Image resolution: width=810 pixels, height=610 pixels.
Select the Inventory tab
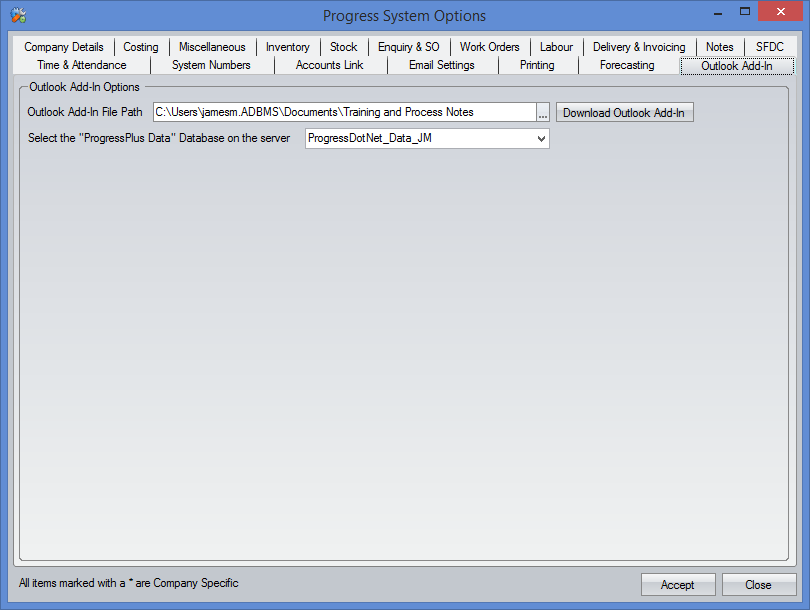[x=288, y=47]
